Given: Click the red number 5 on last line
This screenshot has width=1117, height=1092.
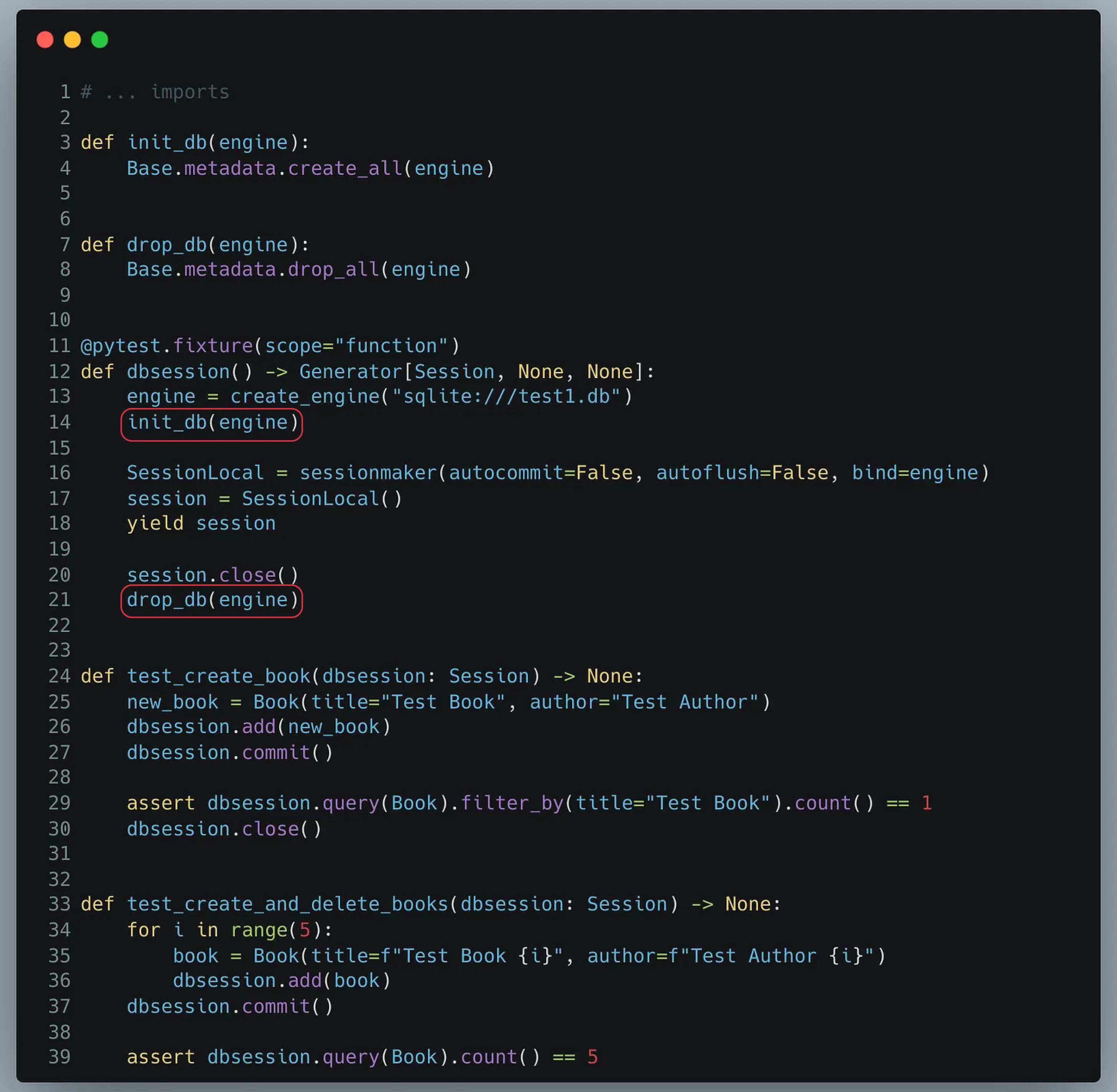Looking at the screenshot, I should tap(593, 1057).
